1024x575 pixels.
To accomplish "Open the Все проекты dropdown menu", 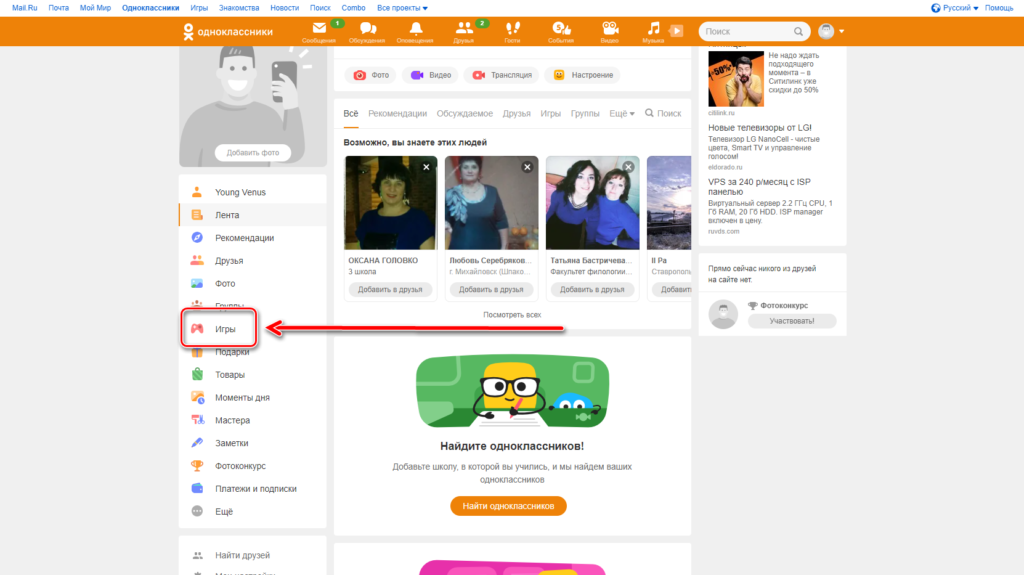I will [x=401, y=8].
